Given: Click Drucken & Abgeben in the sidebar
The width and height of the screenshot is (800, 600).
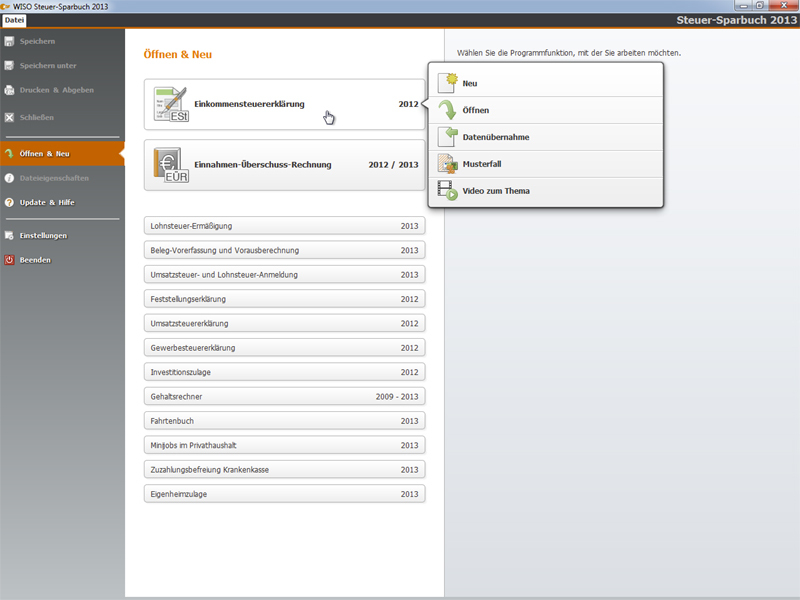Looking at the screenshot, I should pos(56,90).
